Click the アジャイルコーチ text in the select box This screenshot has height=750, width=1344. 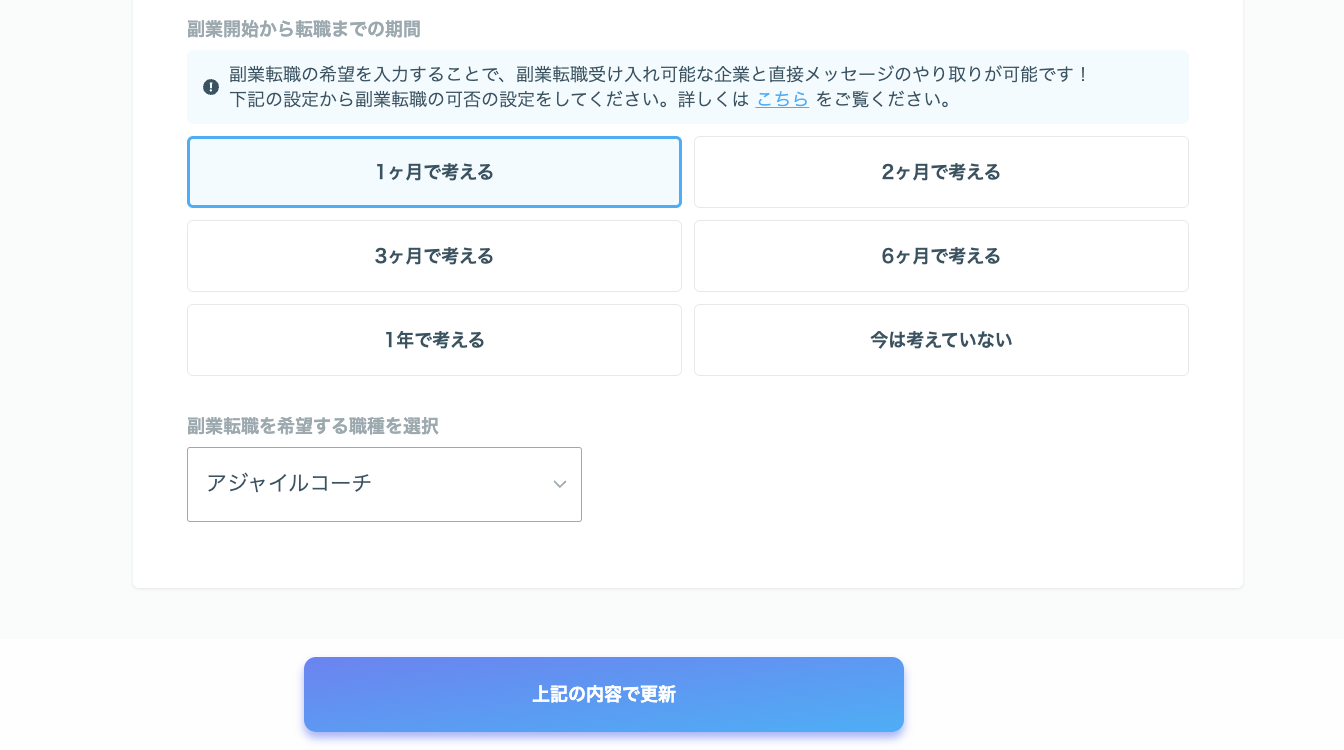tap(289, 483)
